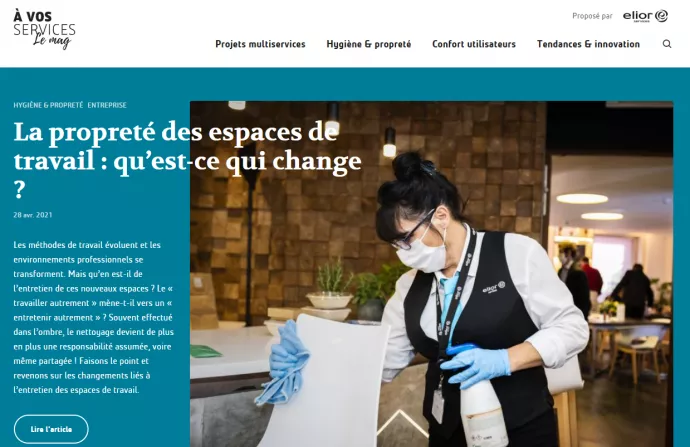Click the 28 avr. 2021 publication date
The image size is (690, 447).
point(33,215)
